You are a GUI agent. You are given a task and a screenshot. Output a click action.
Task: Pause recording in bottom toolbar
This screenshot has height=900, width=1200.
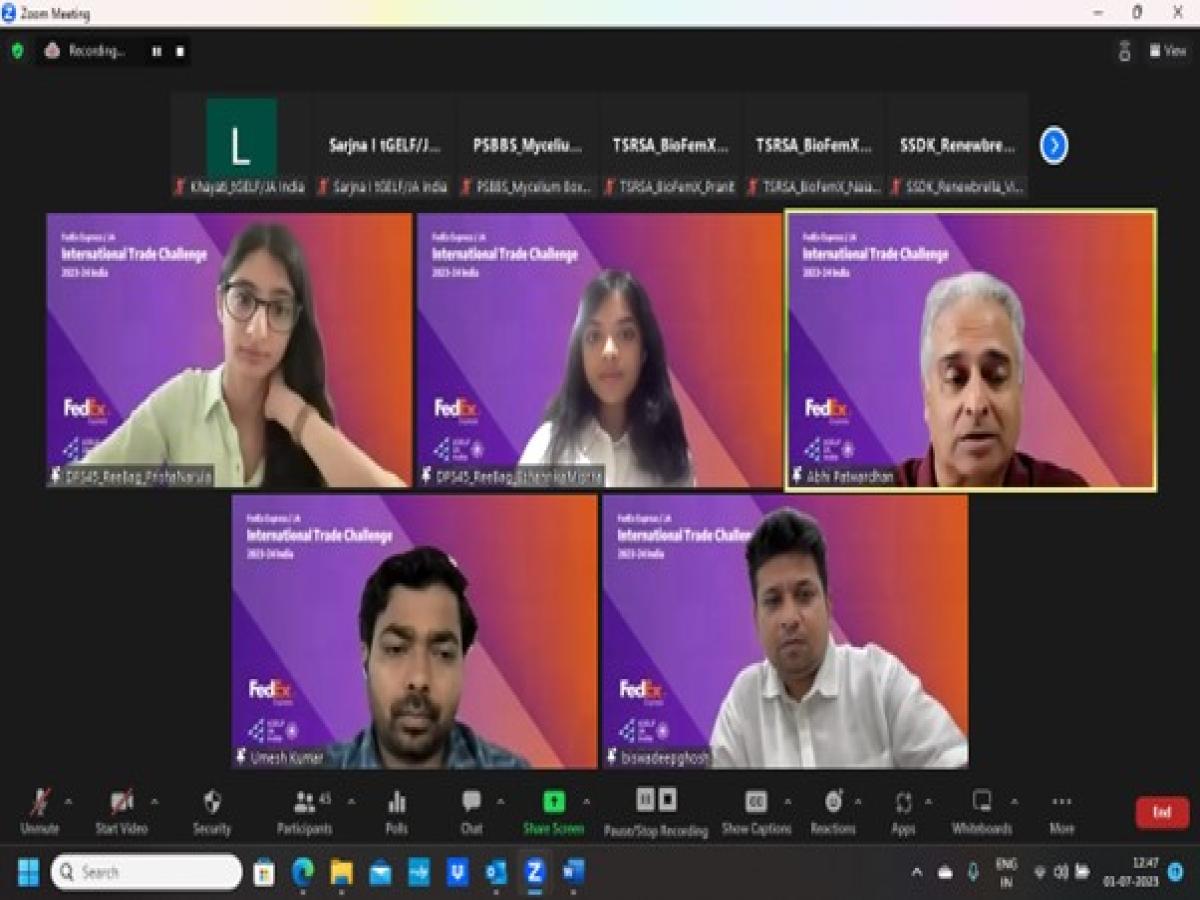click(645, 799)
